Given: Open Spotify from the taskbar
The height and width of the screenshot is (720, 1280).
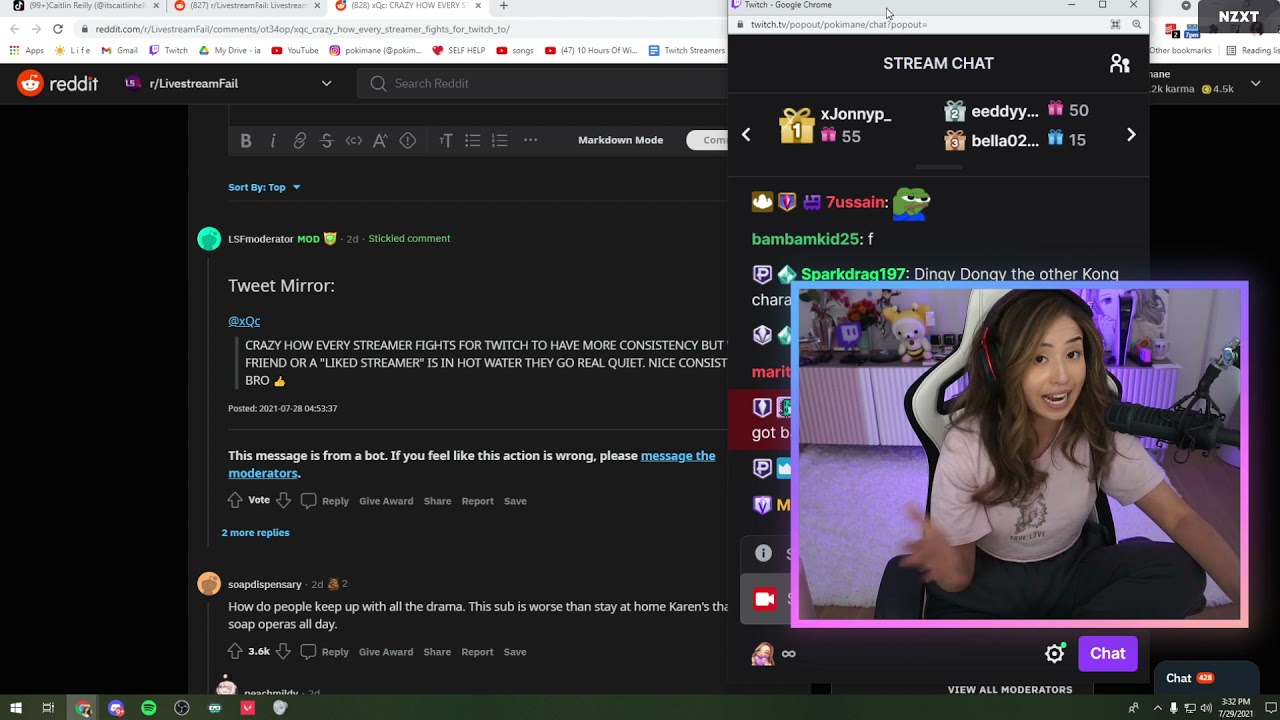Looking at the screenshot, I should [x=149, y=708].
